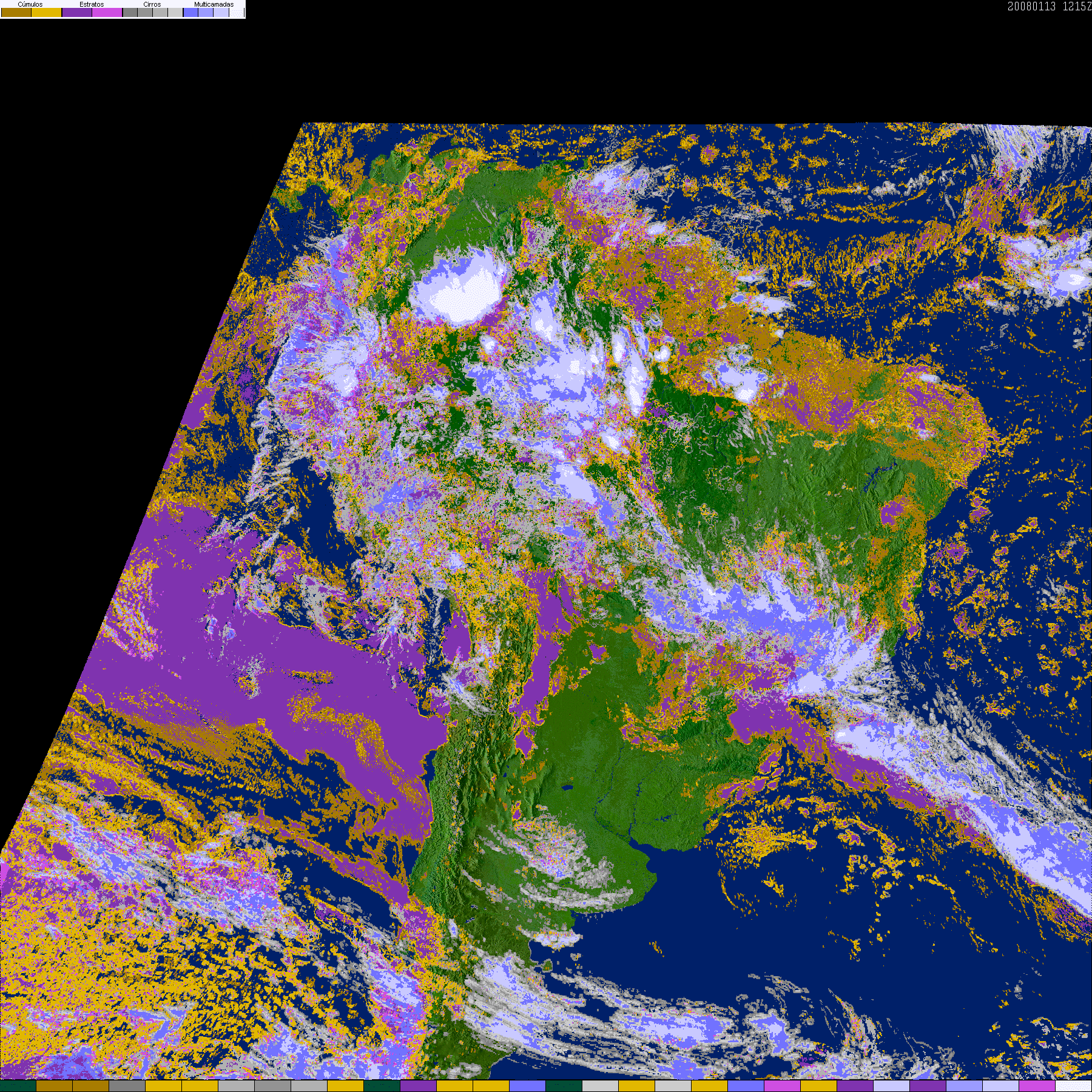The width and height of the screenshot is (1092, 1092).
Task: Click the dark brown Cúmulos legend swatch
Action: (x=16, y=12)
